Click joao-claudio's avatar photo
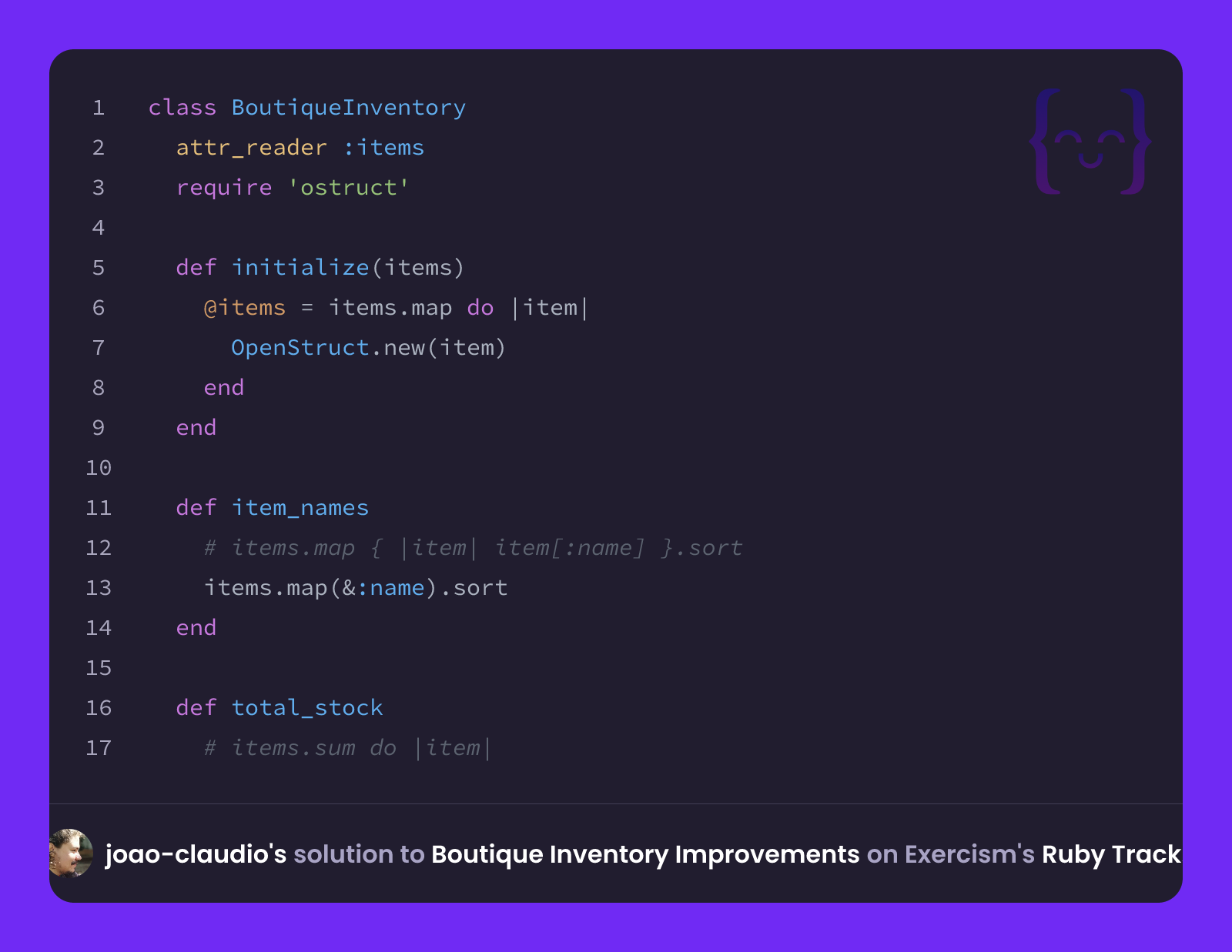The image size is (1232, 952). click(71, 853)
